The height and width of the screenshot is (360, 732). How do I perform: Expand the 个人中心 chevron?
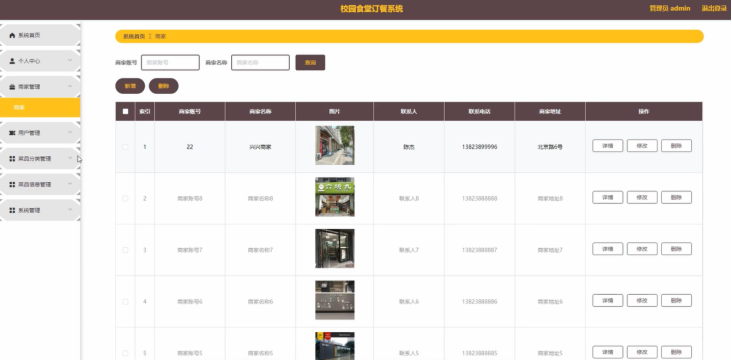(70, 61)
